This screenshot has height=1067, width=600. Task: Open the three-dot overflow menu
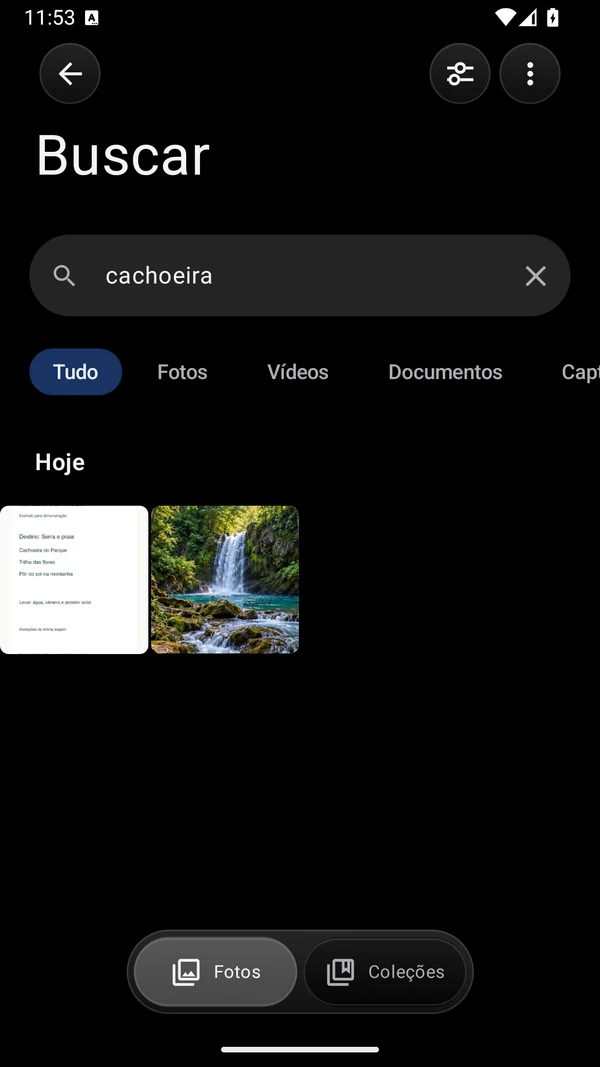pos(530,73)
